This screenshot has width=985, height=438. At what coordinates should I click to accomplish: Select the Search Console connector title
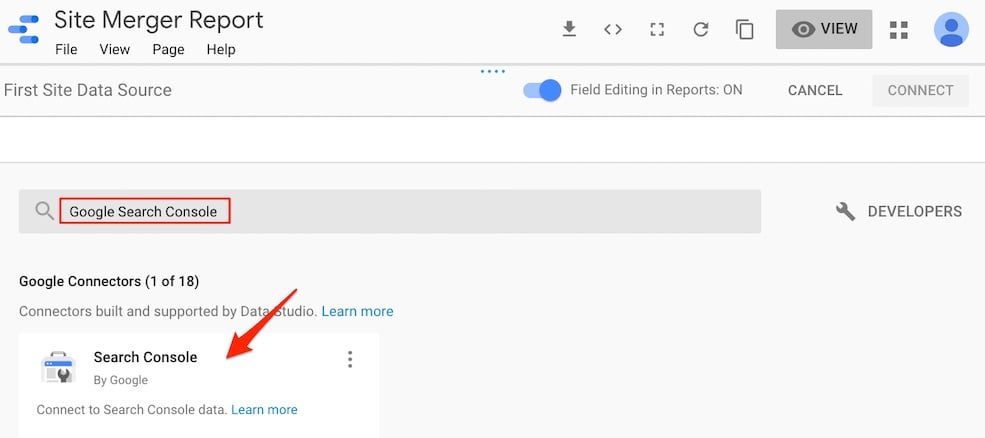click(145, 357)
